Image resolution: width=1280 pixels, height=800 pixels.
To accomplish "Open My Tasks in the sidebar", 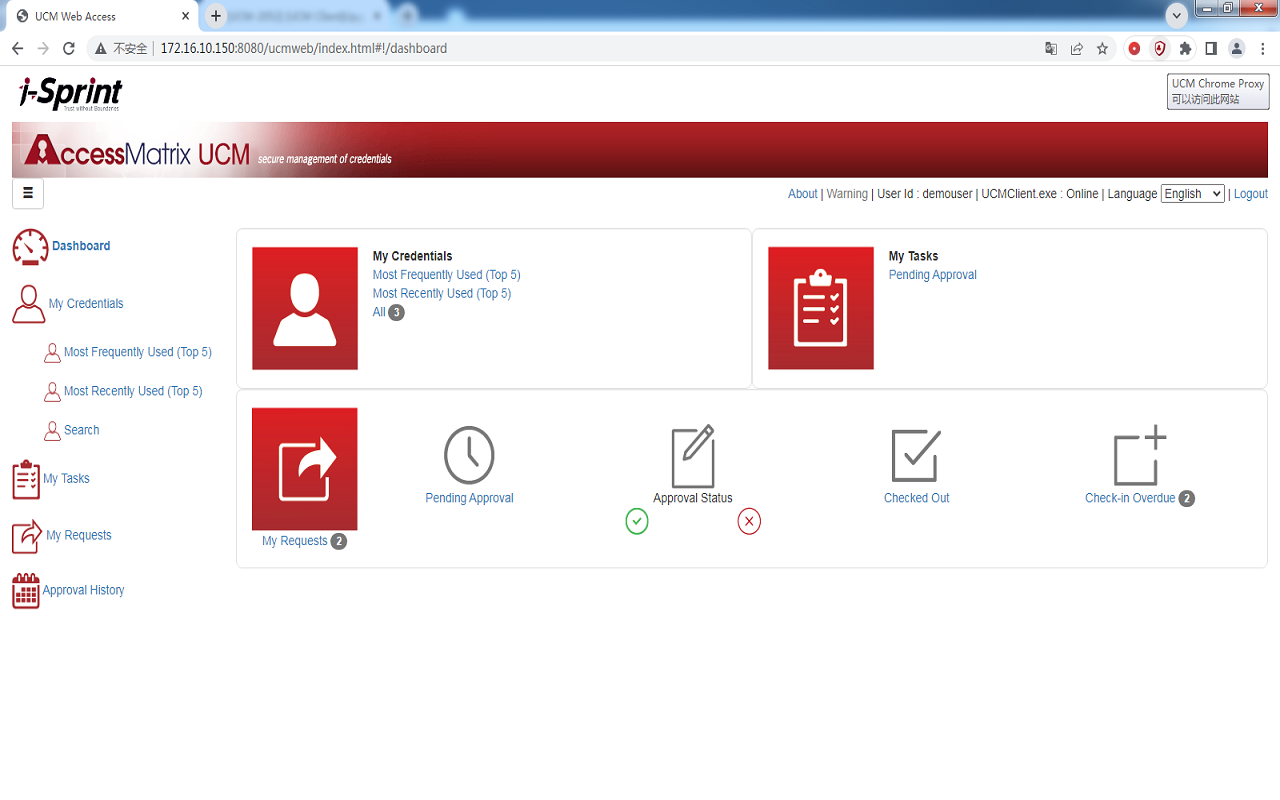I will [x=66, y=479].
